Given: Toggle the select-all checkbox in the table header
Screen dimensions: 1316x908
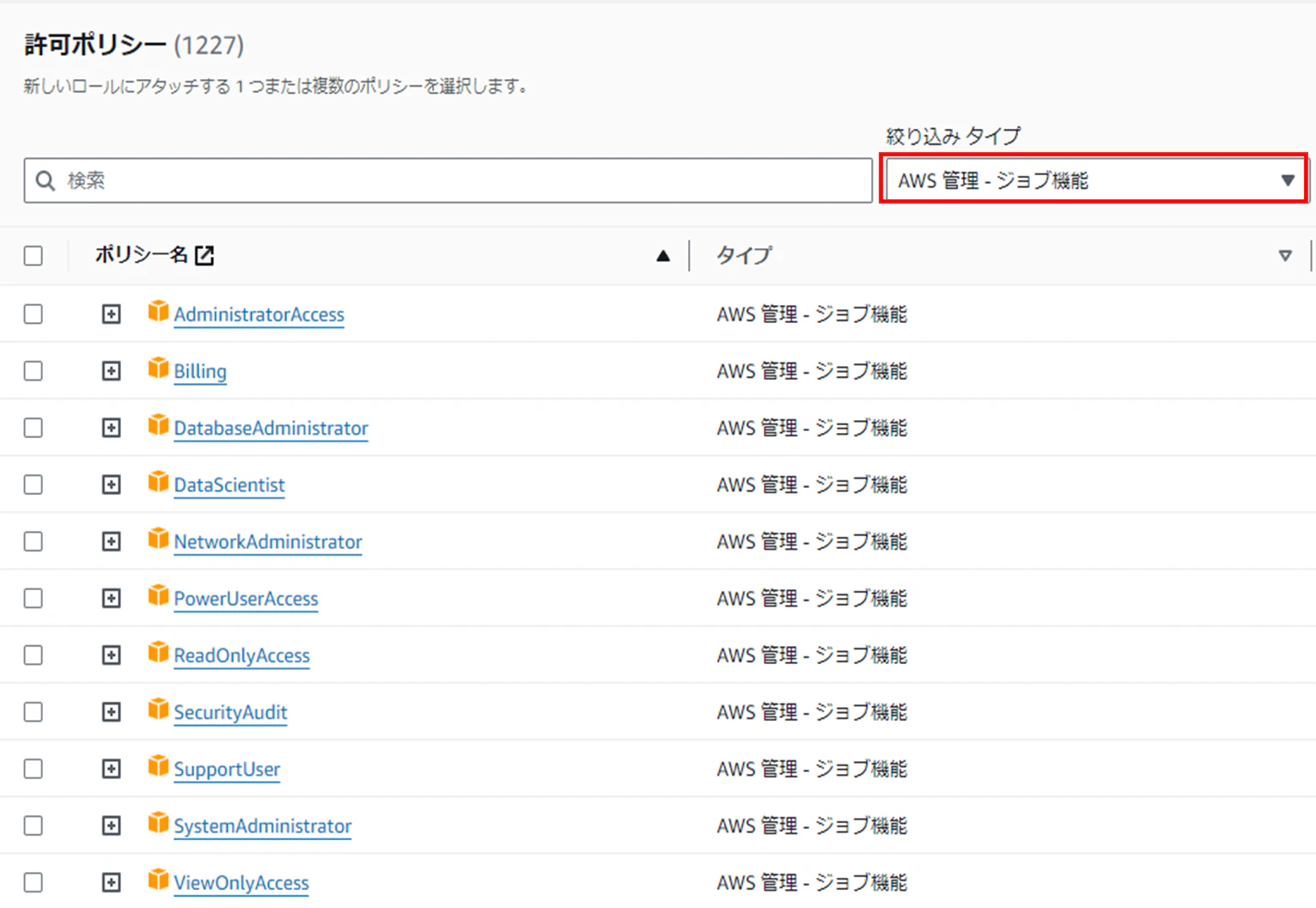Looking at the screenshot, I should pos(34,256).
